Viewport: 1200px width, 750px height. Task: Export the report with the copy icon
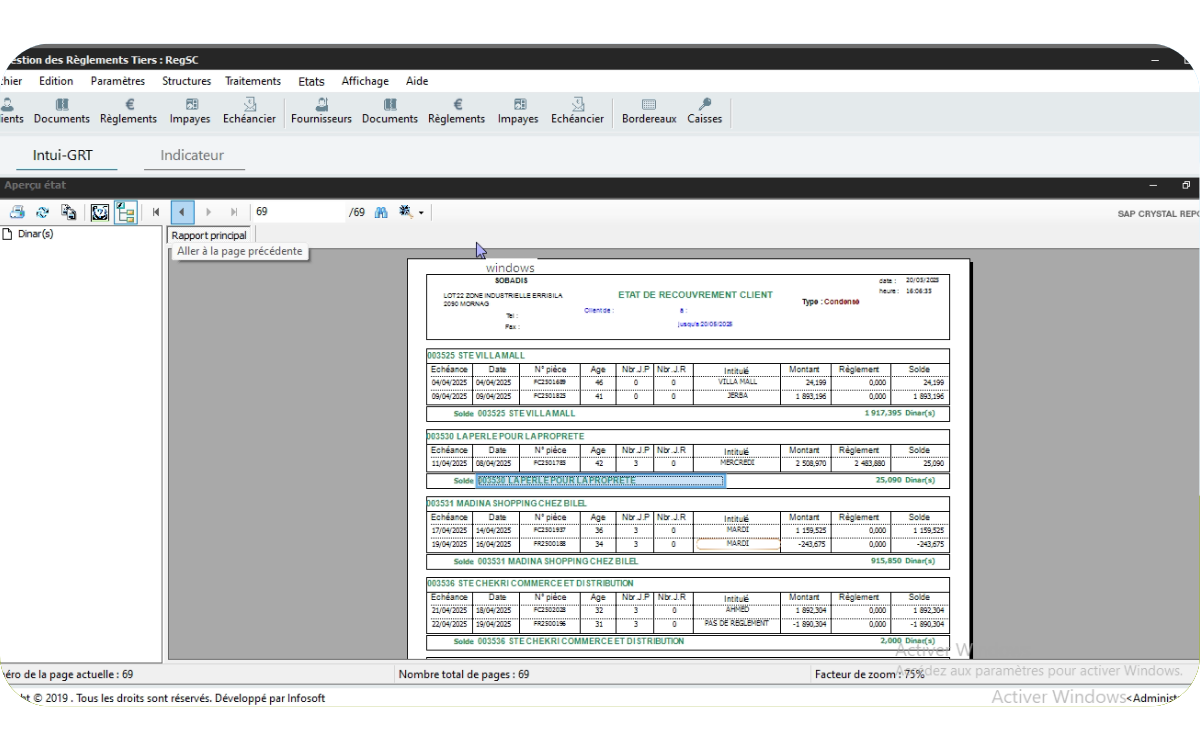(69, 212)
